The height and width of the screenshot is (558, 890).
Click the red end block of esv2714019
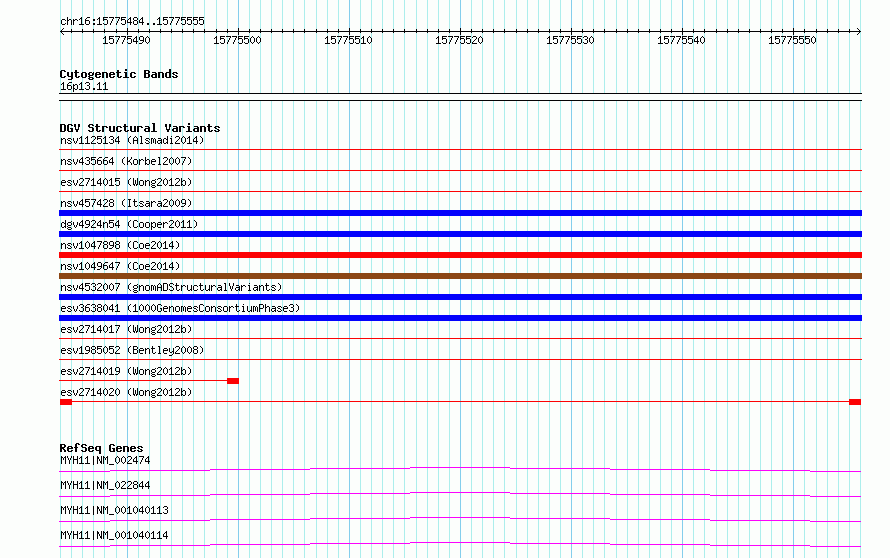(233, 381)
